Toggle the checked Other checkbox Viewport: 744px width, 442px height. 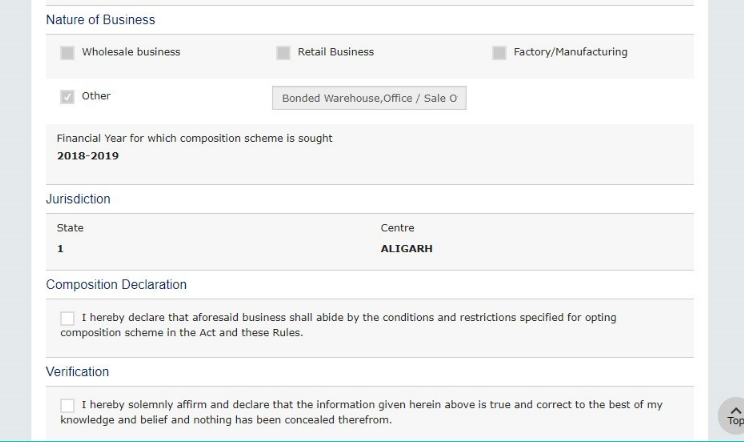pyautogui.click(x=67, y=97)
